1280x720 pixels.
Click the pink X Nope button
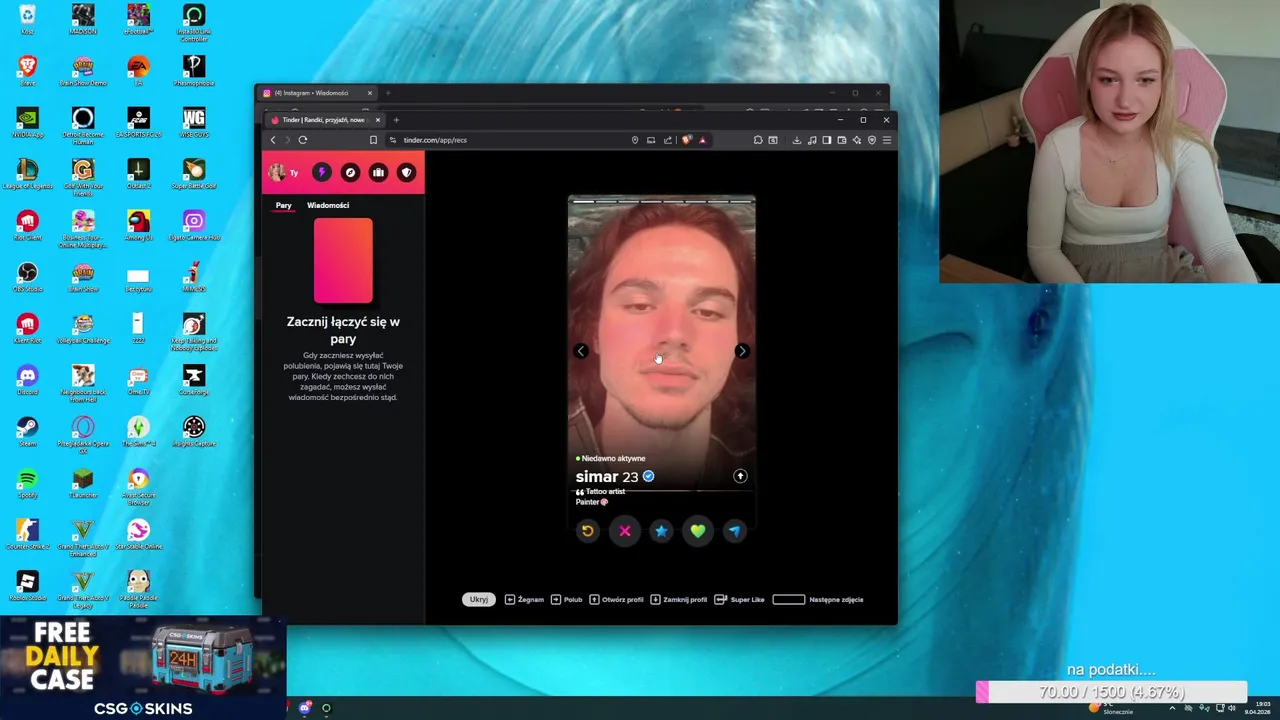[x=625, y=531]
